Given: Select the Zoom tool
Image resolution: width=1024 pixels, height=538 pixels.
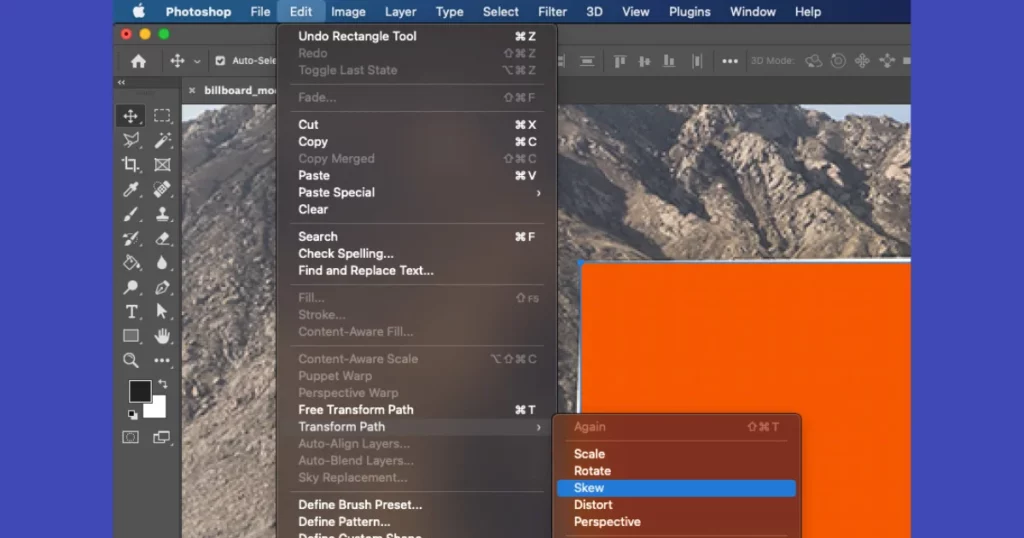Looking at the screenshot, I should [131, 360].
